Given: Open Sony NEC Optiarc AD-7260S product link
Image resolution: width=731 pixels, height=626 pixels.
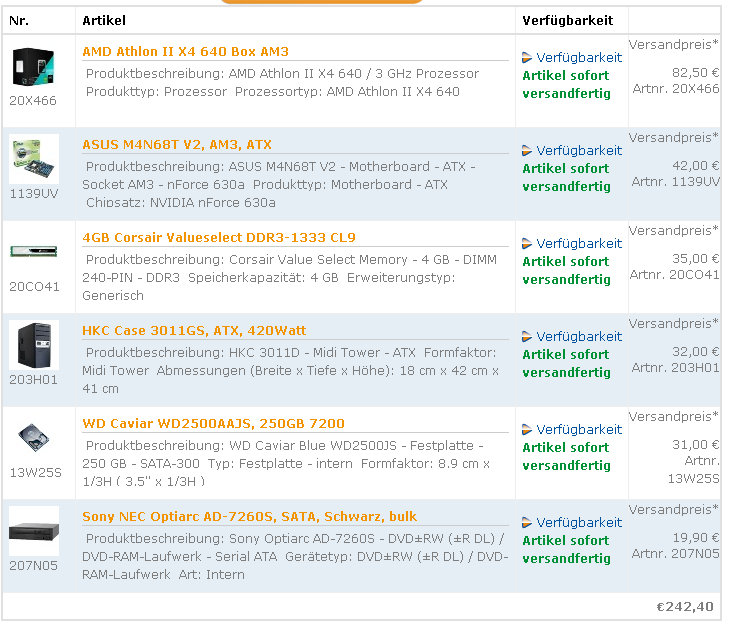Looking at the screenshot, I should pyautogui.click(x=249, y=516).
